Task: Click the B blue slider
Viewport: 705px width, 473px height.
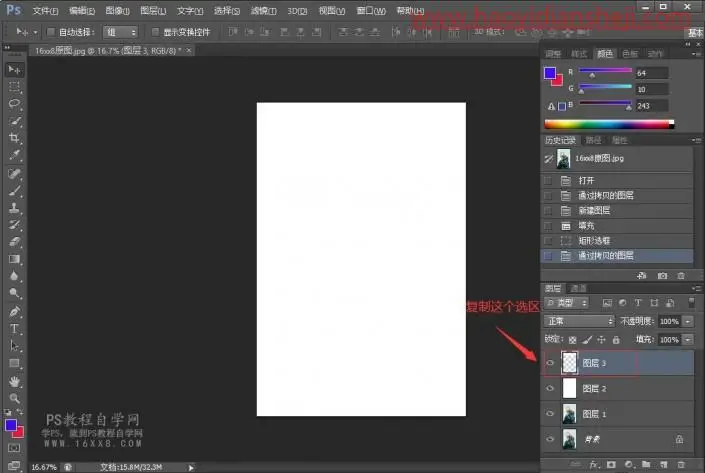Action: click(x=605, y=103)
